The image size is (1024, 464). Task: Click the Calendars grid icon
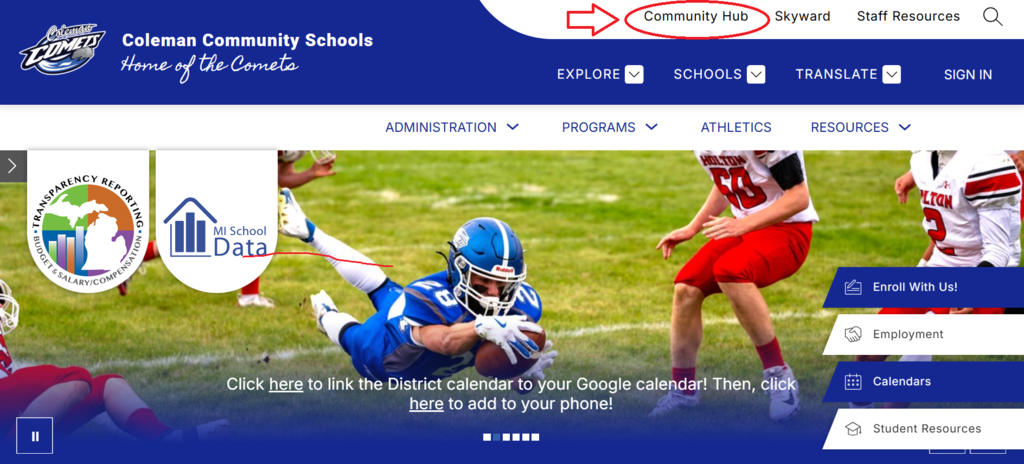(x=853, y=382)
